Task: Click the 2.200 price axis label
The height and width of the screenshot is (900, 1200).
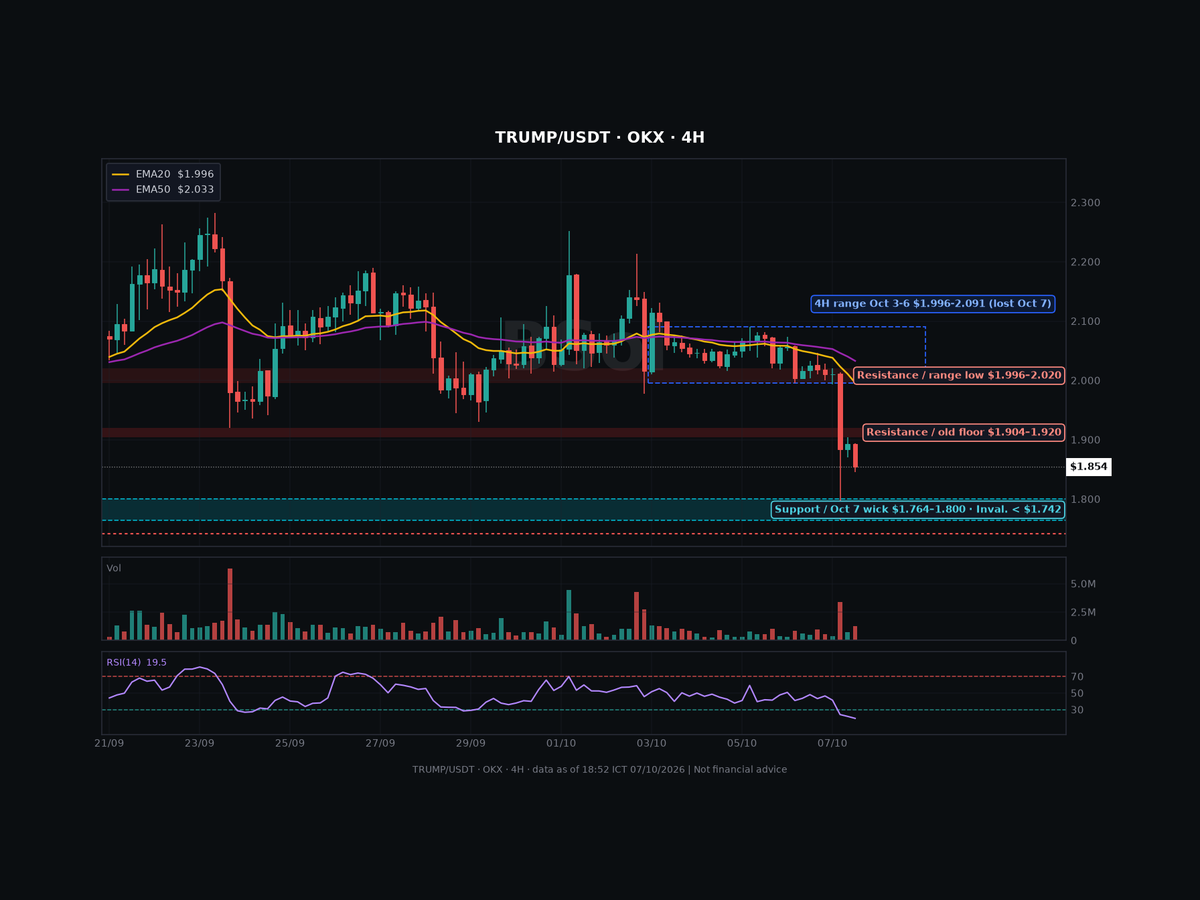Action: click(1085, 262)
